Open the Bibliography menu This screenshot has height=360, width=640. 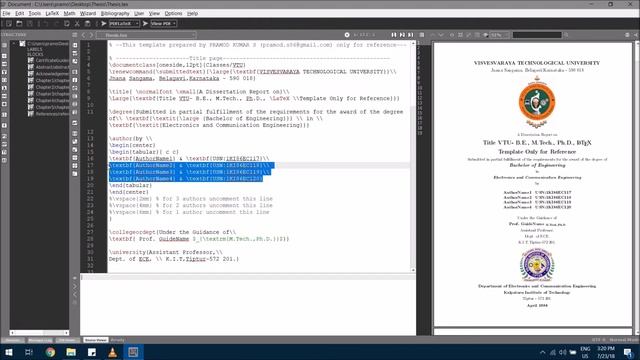[115, 13]
